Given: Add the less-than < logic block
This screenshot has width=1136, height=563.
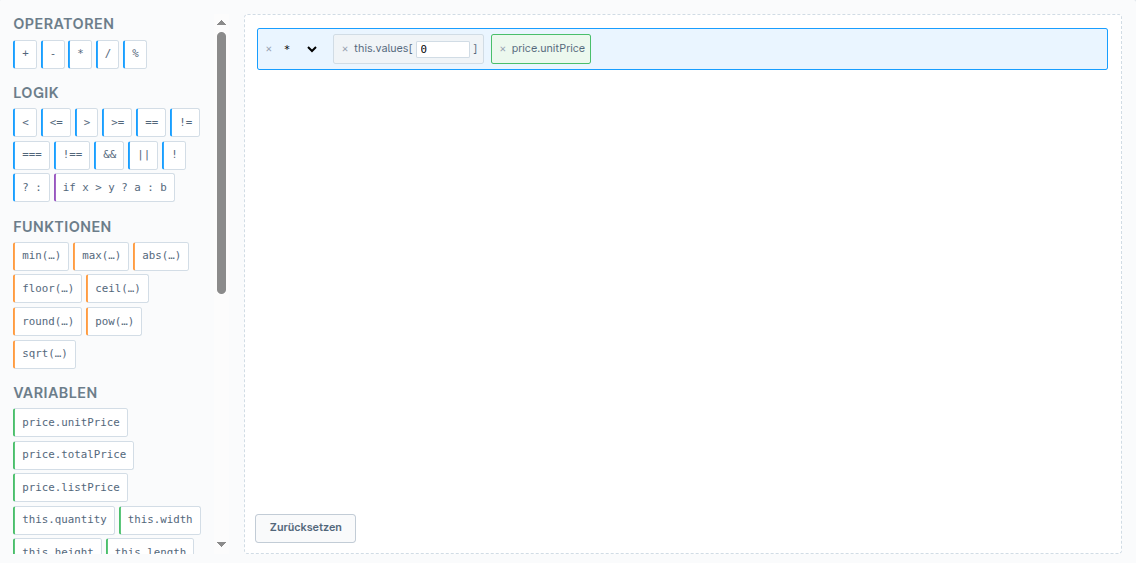Looking at the screenshot, I should pyautogui.click(x=25, y=122).
